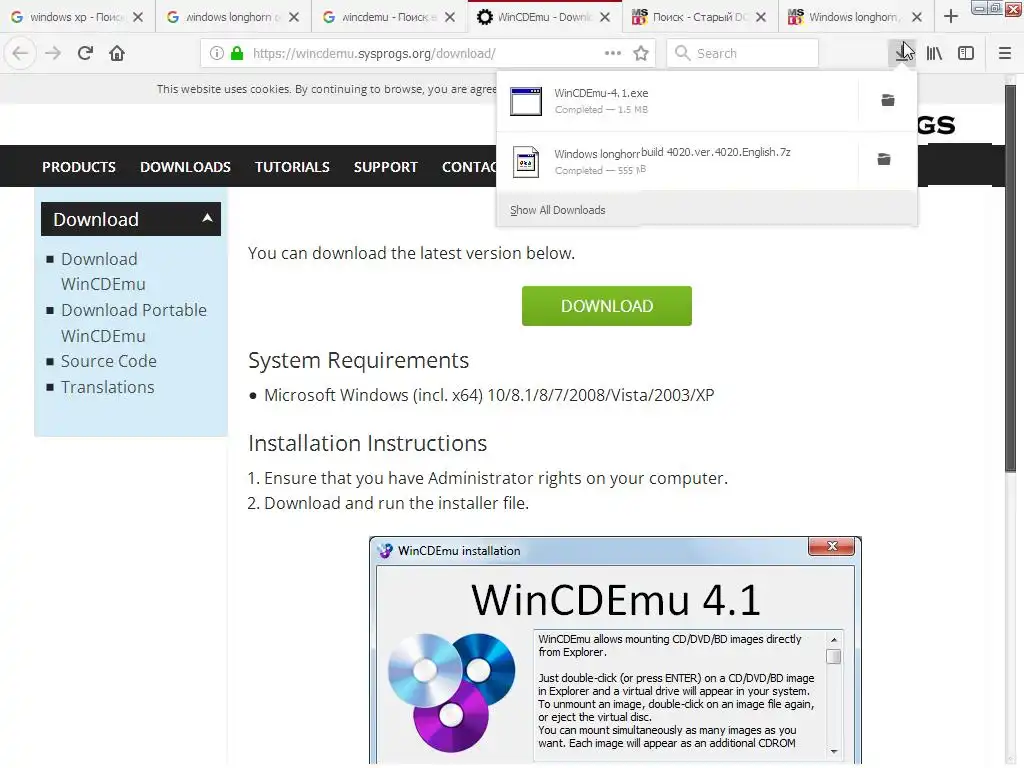Open containing folder for WinCDEmu-4.1.exe
The width and height of the screenshot is (1024, 768).
pyautogui.click(x=888, y=100)
